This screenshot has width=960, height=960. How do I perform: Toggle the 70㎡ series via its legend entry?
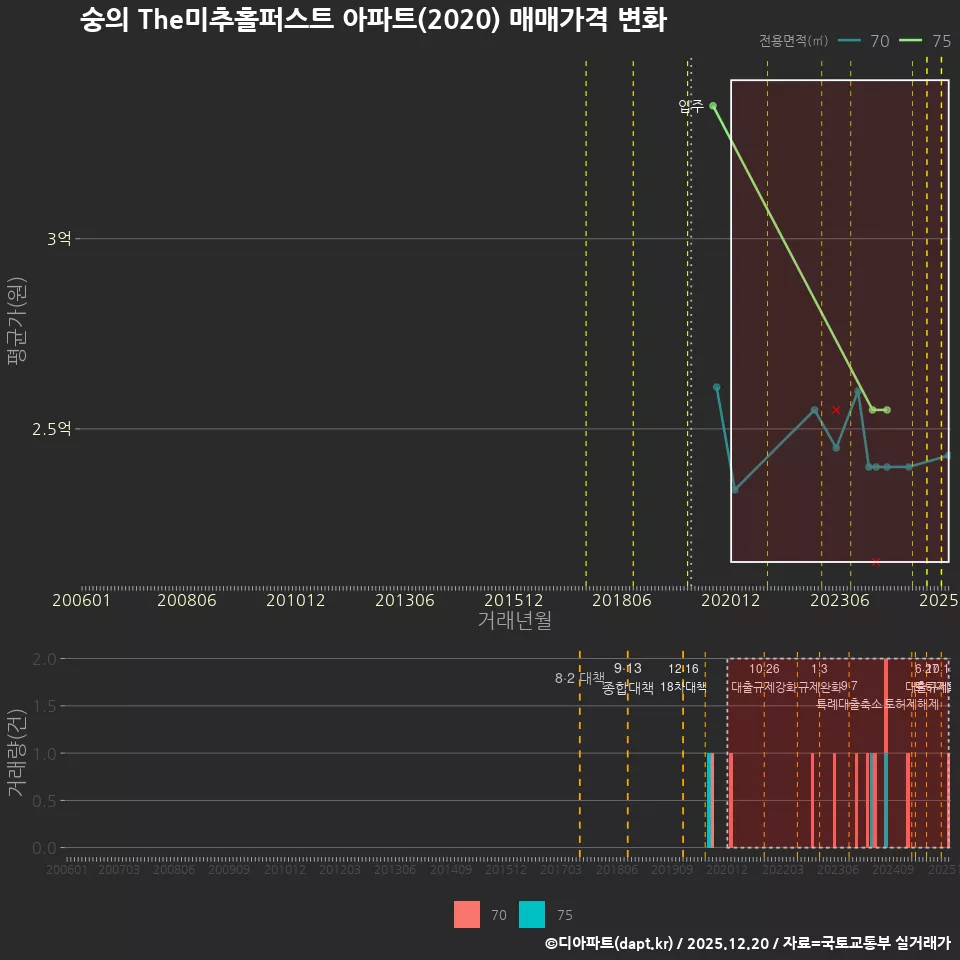tap(881, 42)
